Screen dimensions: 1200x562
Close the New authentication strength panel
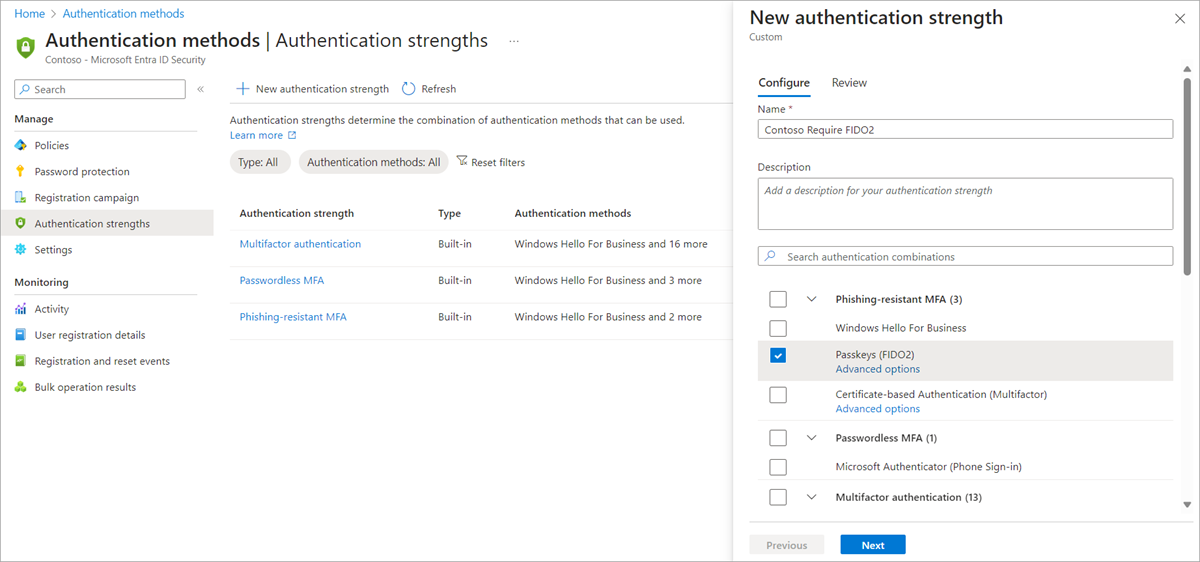1178,18
